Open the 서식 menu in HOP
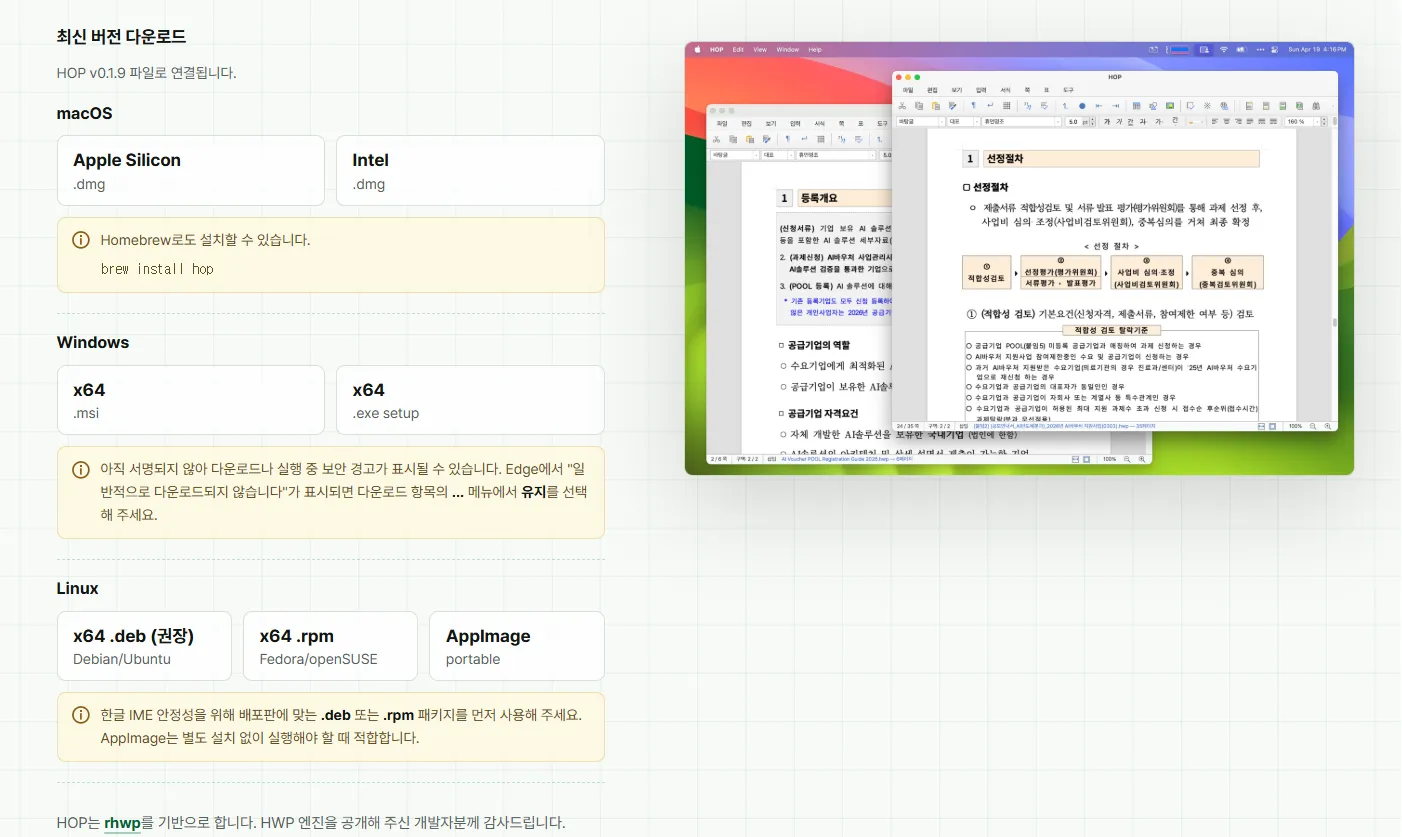 point(1006,89)
